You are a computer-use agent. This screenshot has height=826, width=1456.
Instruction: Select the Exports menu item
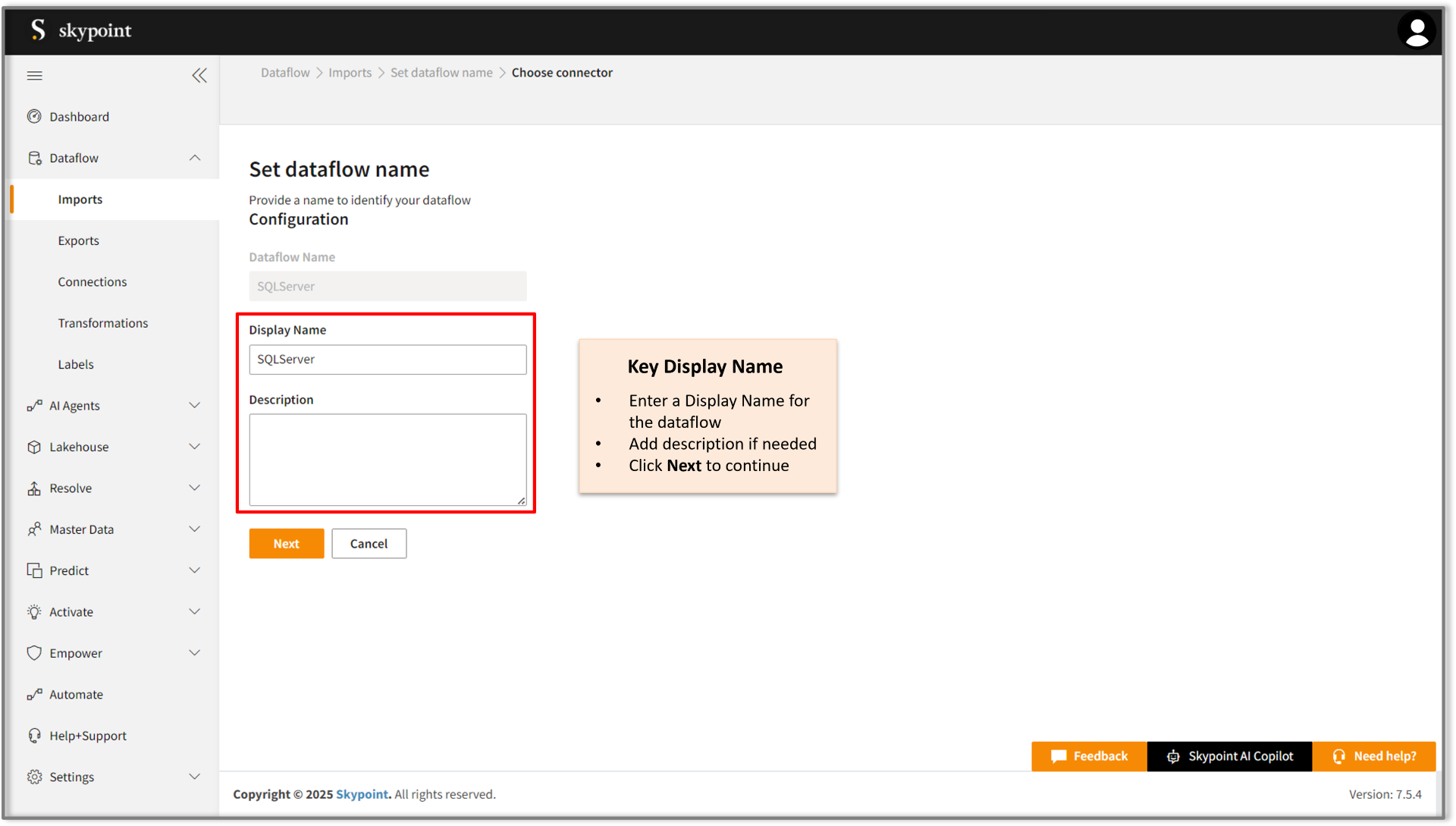79,240
